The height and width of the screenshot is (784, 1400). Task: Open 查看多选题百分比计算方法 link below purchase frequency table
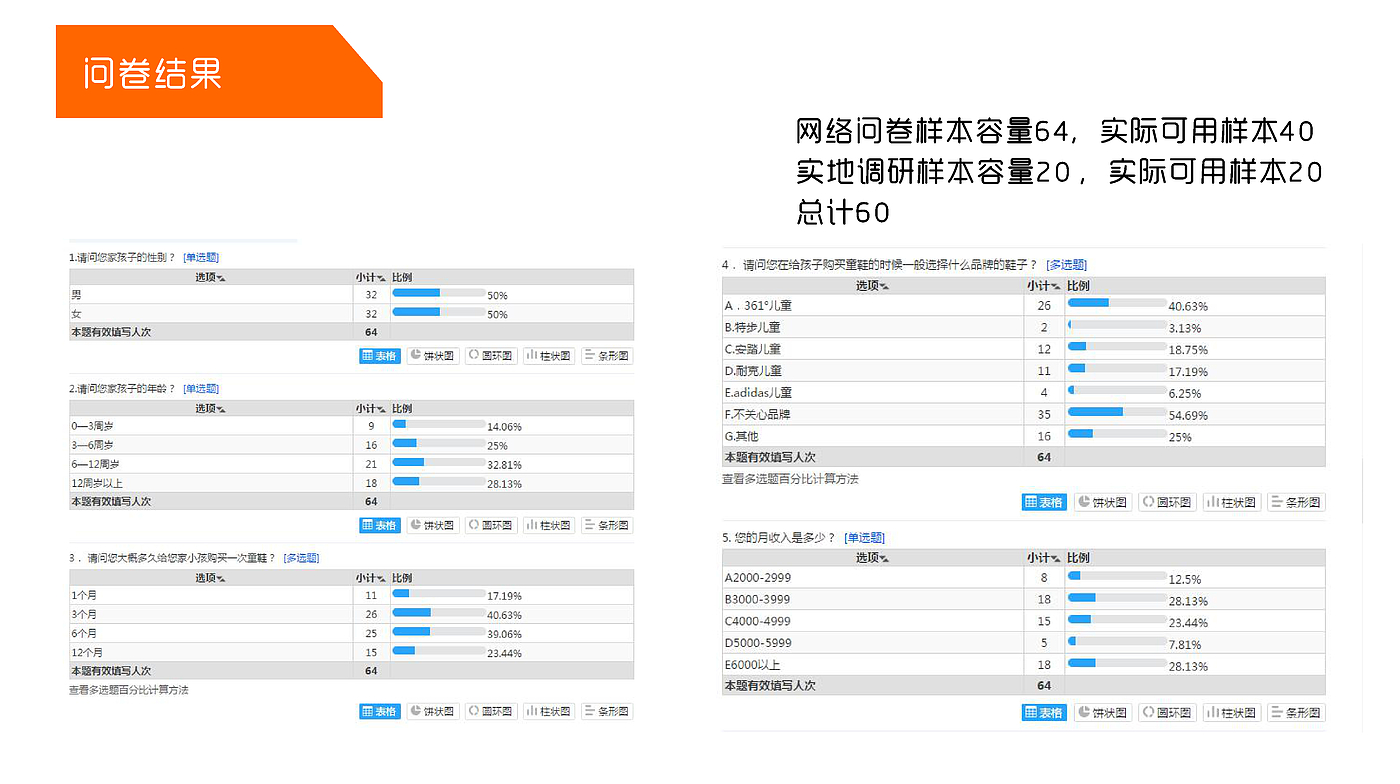pyautogui.click(x=128, y=690)
